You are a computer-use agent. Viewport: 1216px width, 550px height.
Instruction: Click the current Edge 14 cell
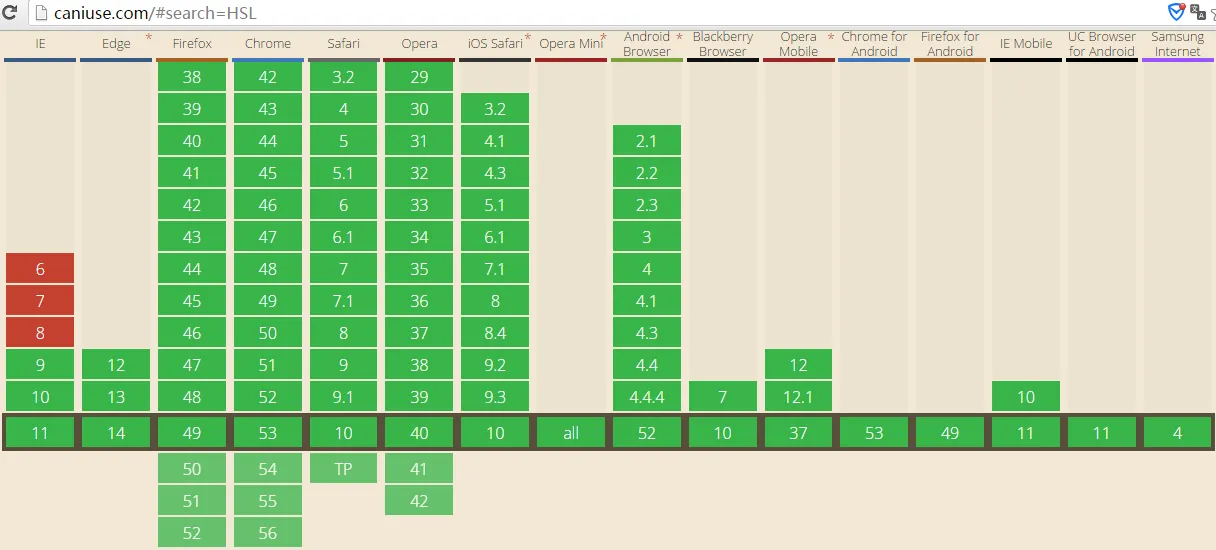(x=116, y=432)
